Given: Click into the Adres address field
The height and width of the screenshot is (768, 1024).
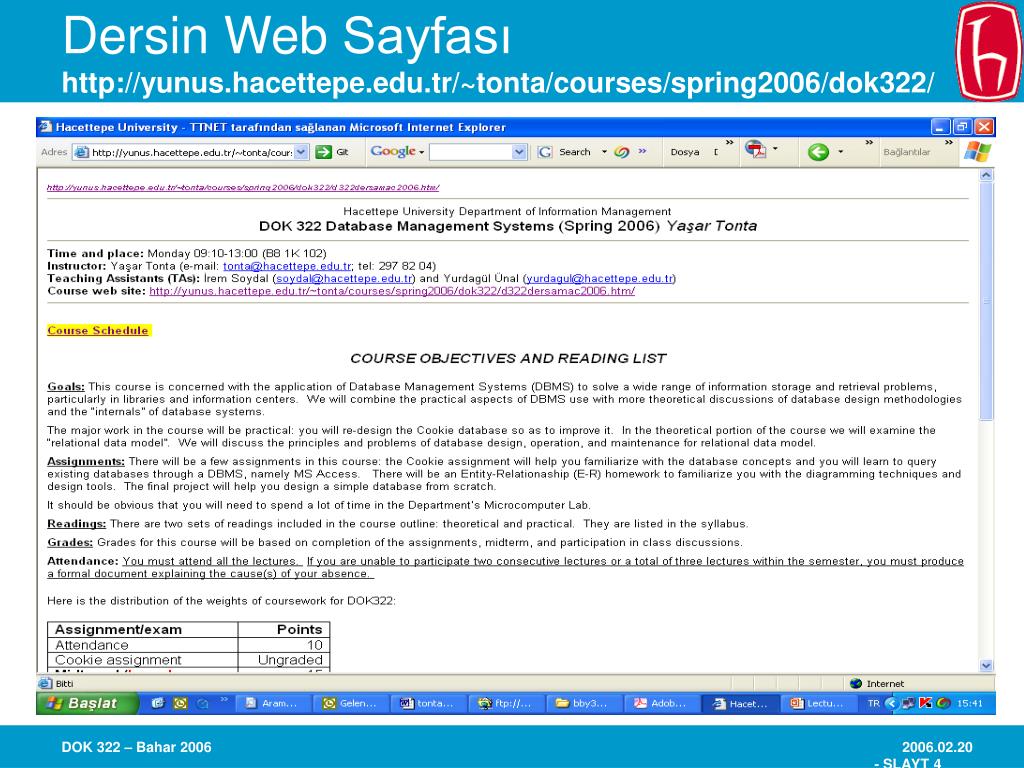Looking at the screenshot, I should point(191,152).
